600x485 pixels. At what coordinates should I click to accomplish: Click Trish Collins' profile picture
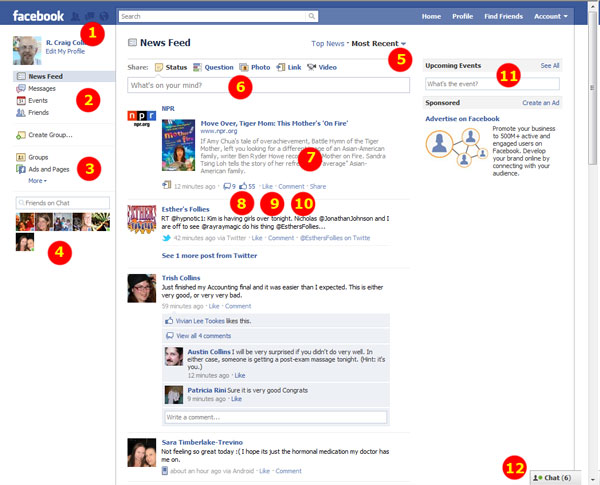coord(142,288)
